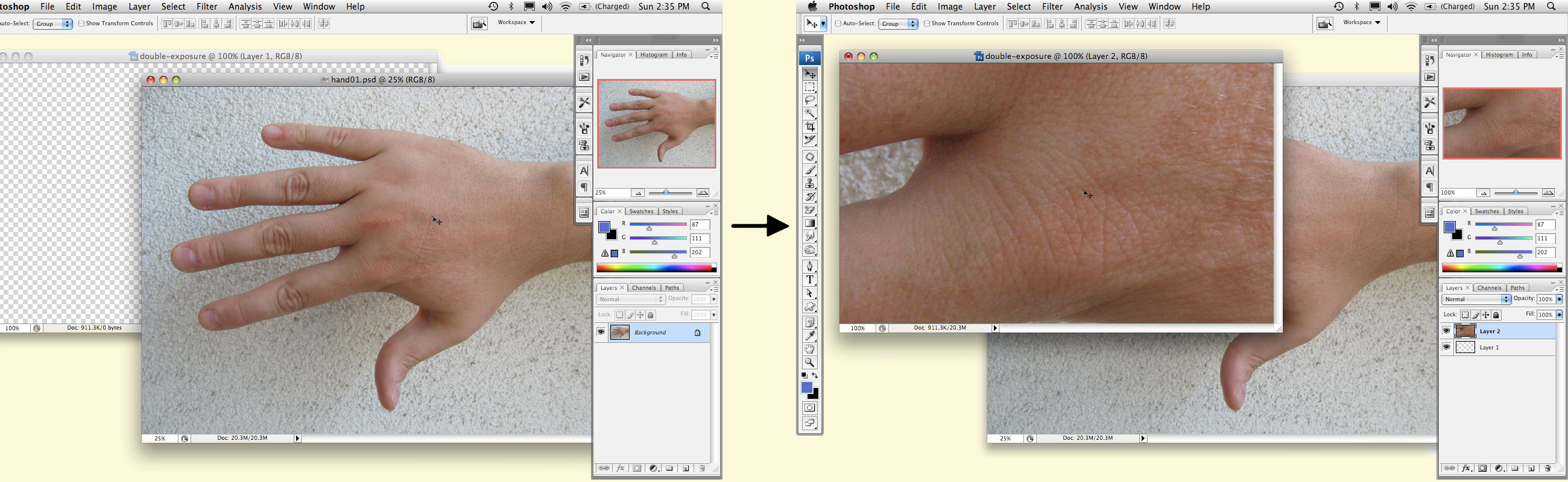Toggle the Background layer's eye icon

(x=601, y=332)
